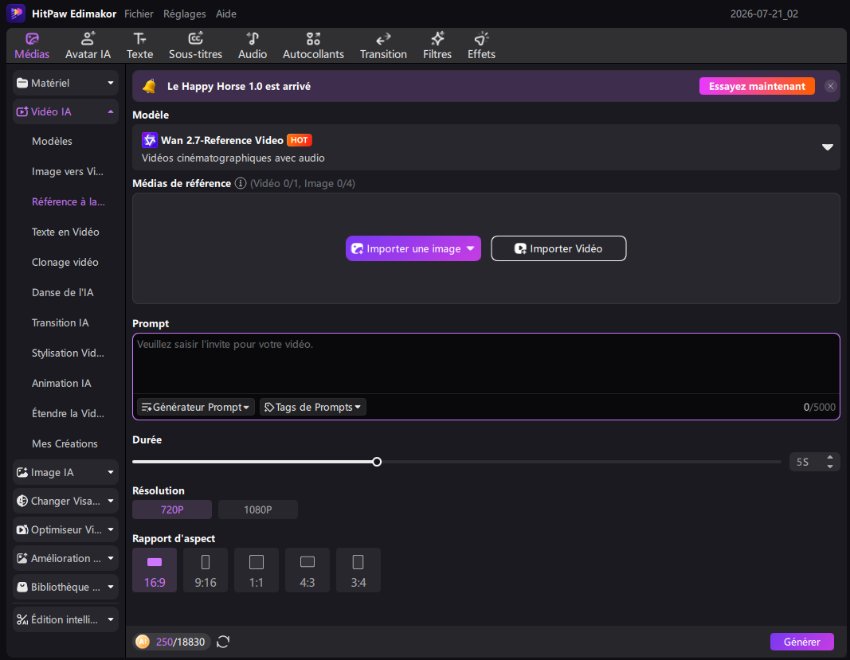
Task: Decrease duration with the down stepper arrow
Action: click(x=830, y=467)
